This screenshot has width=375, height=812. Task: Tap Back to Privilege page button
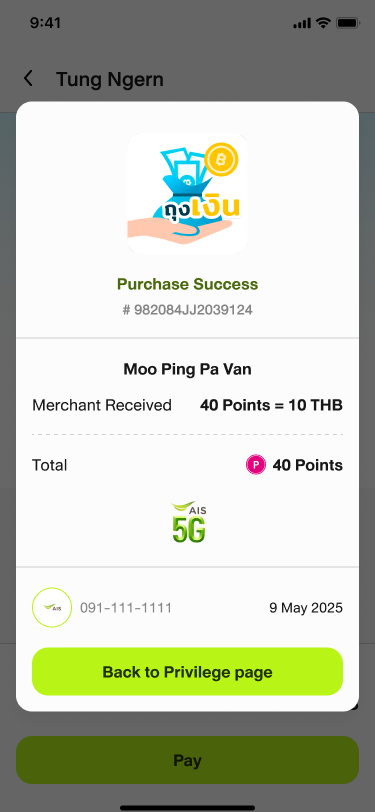pos(188,672)
